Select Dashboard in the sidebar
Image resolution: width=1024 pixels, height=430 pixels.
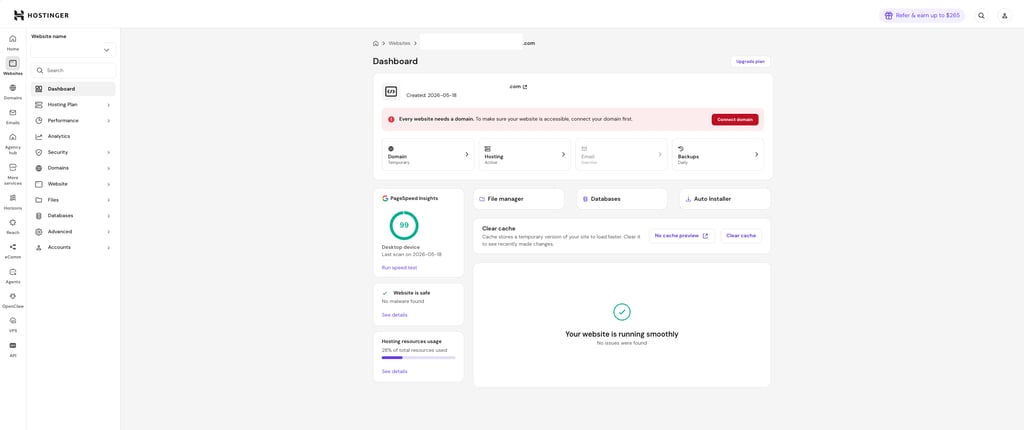coord(73,89)
